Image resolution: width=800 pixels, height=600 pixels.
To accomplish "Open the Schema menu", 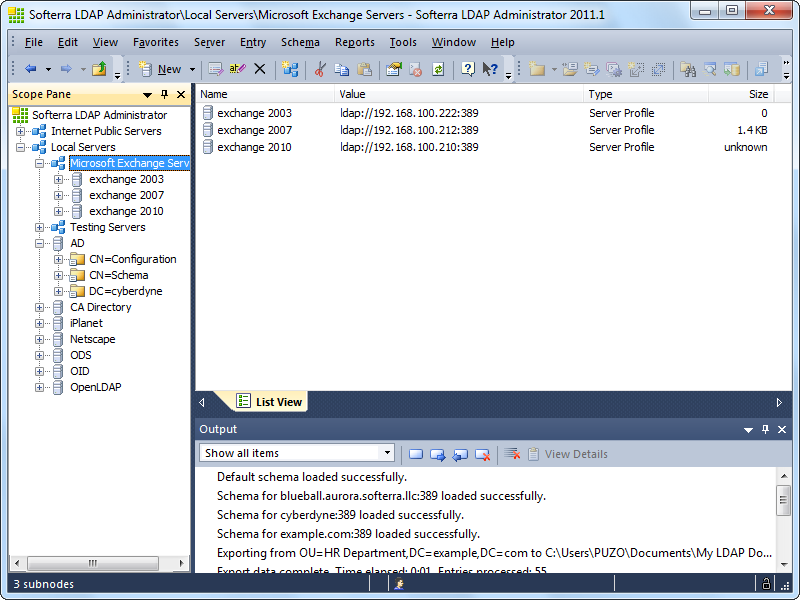I will click(300, 42).
